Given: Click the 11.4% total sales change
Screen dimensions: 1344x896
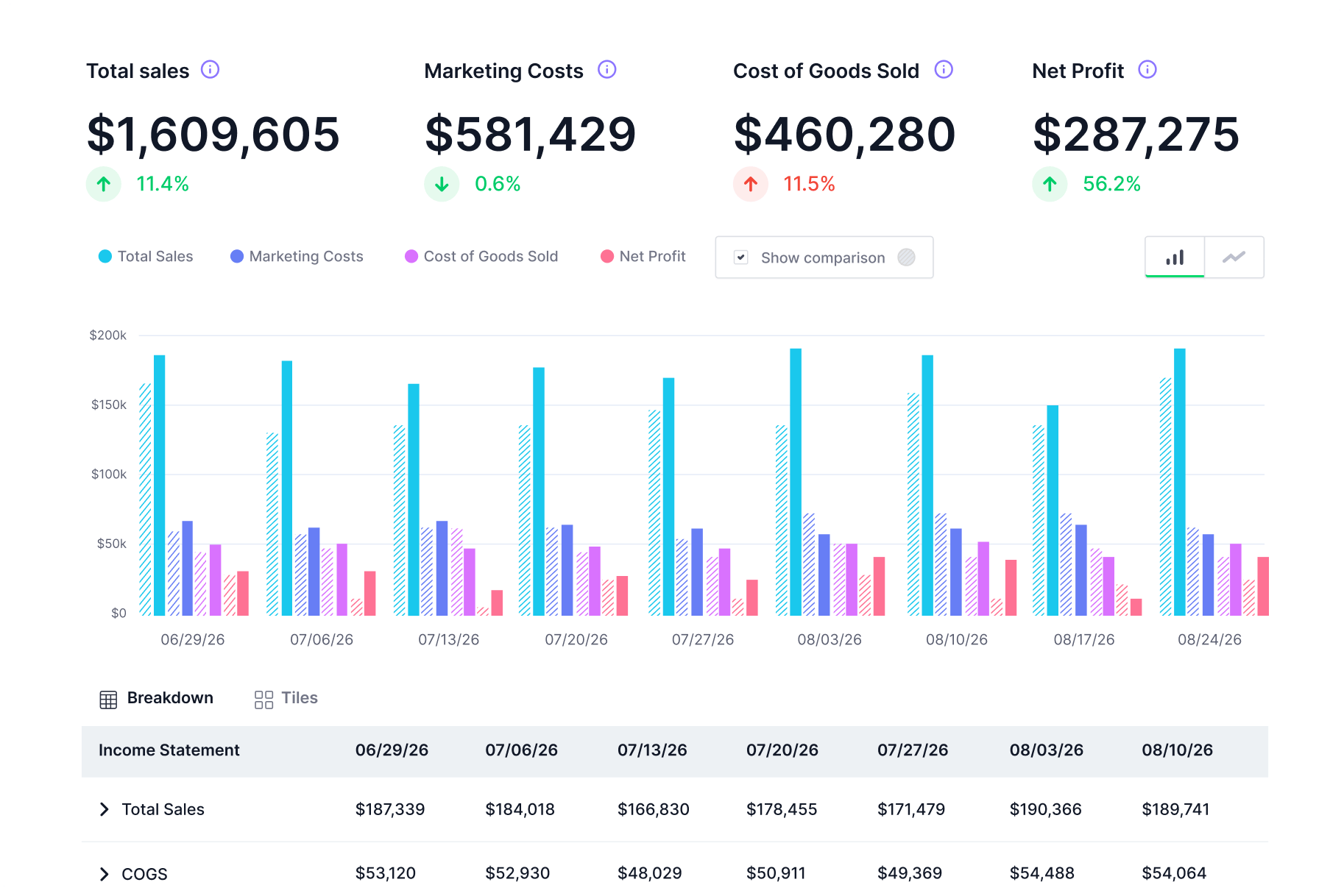Looking at the screenshot, I should coord(163,184).
